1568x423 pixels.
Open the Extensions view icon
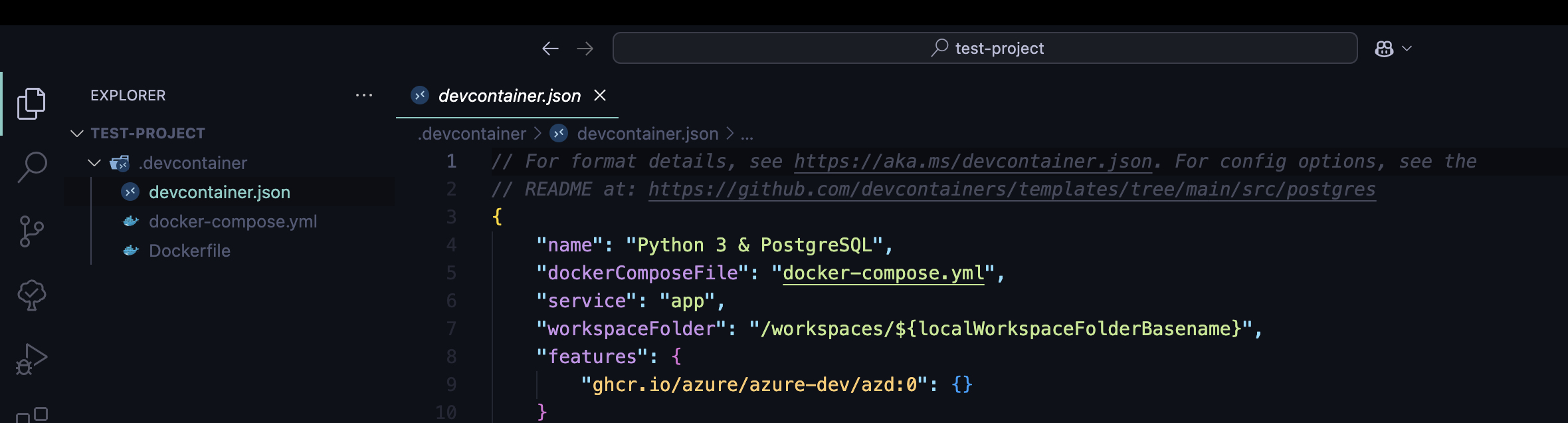[x=31, y=414]
